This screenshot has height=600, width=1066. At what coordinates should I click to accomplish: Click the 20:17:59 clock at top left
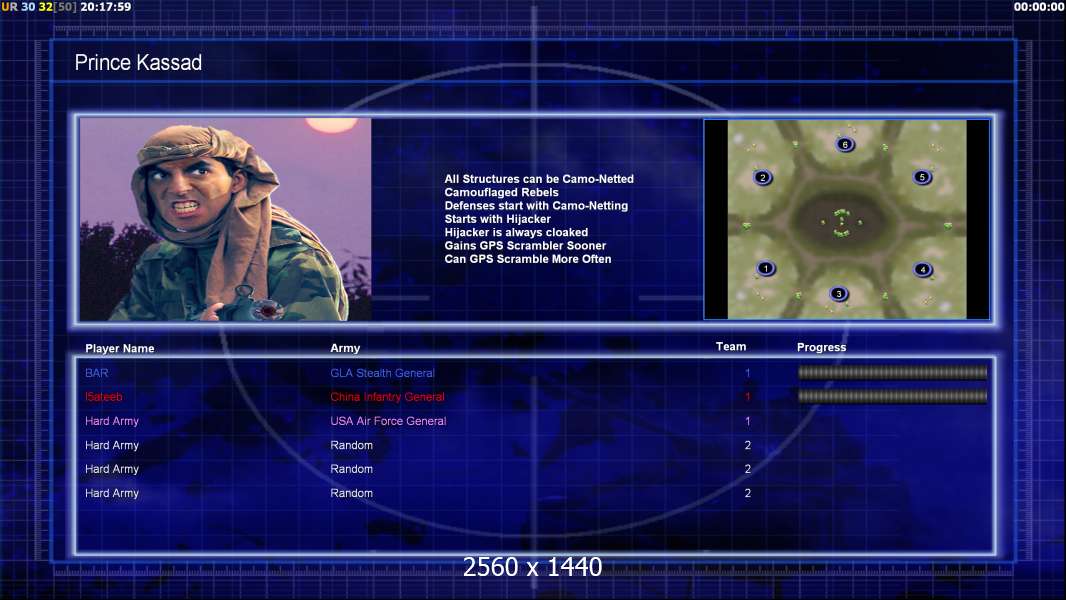(x=105, y=7)
